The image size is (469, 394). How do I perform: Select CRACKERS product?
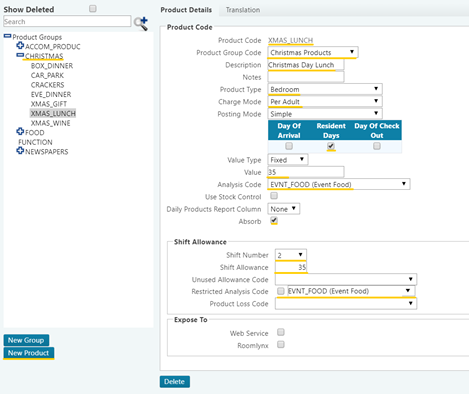(x=47, y=85)
